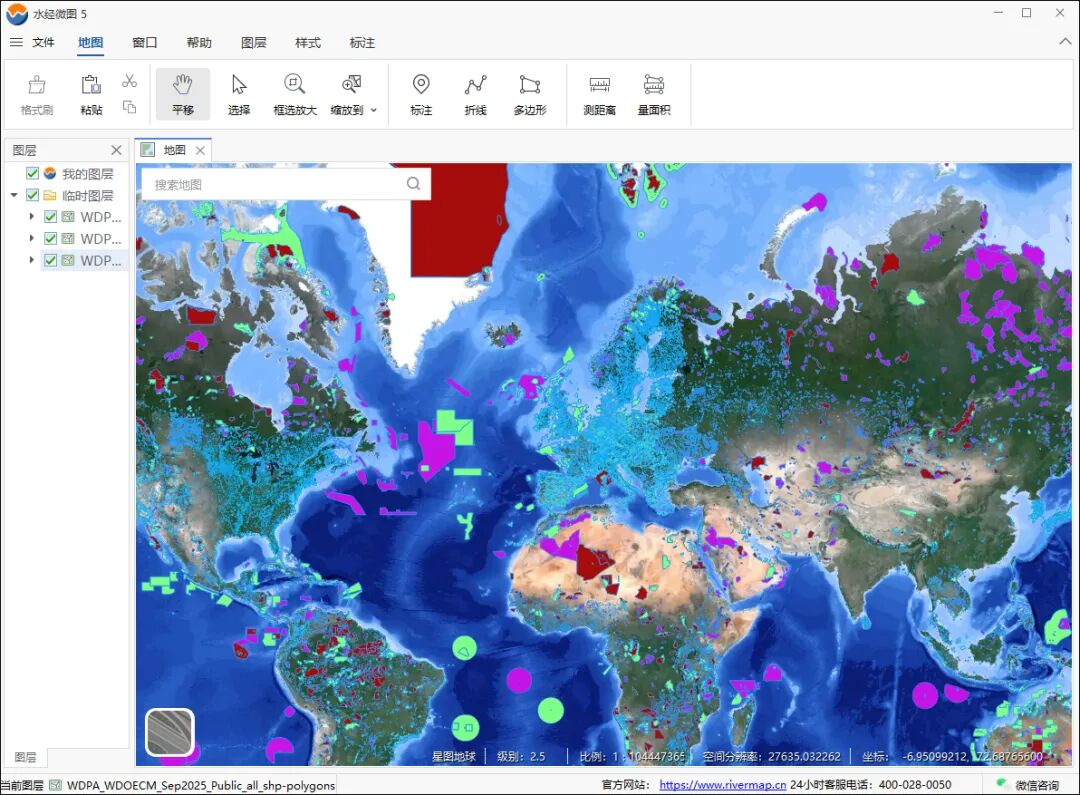Open the 测距离 distance measure tool
Viewport: 1080px width, 795px height.
(x=599, y=94)
